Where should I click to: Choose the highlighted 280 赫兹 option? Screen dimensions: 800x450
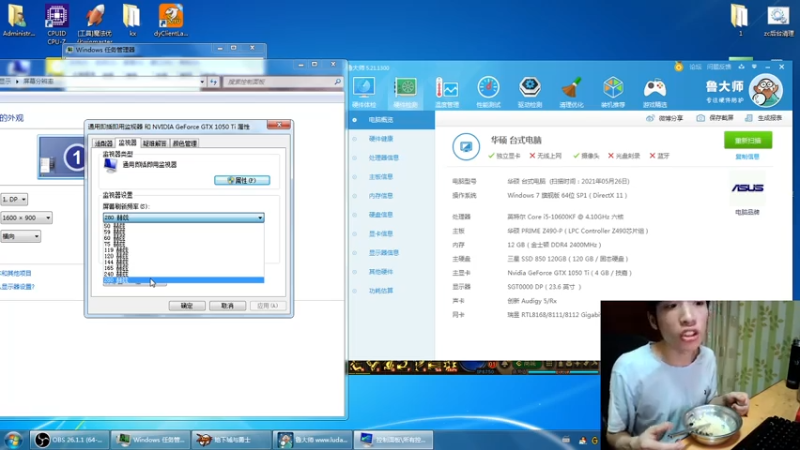tap(183, 280)
